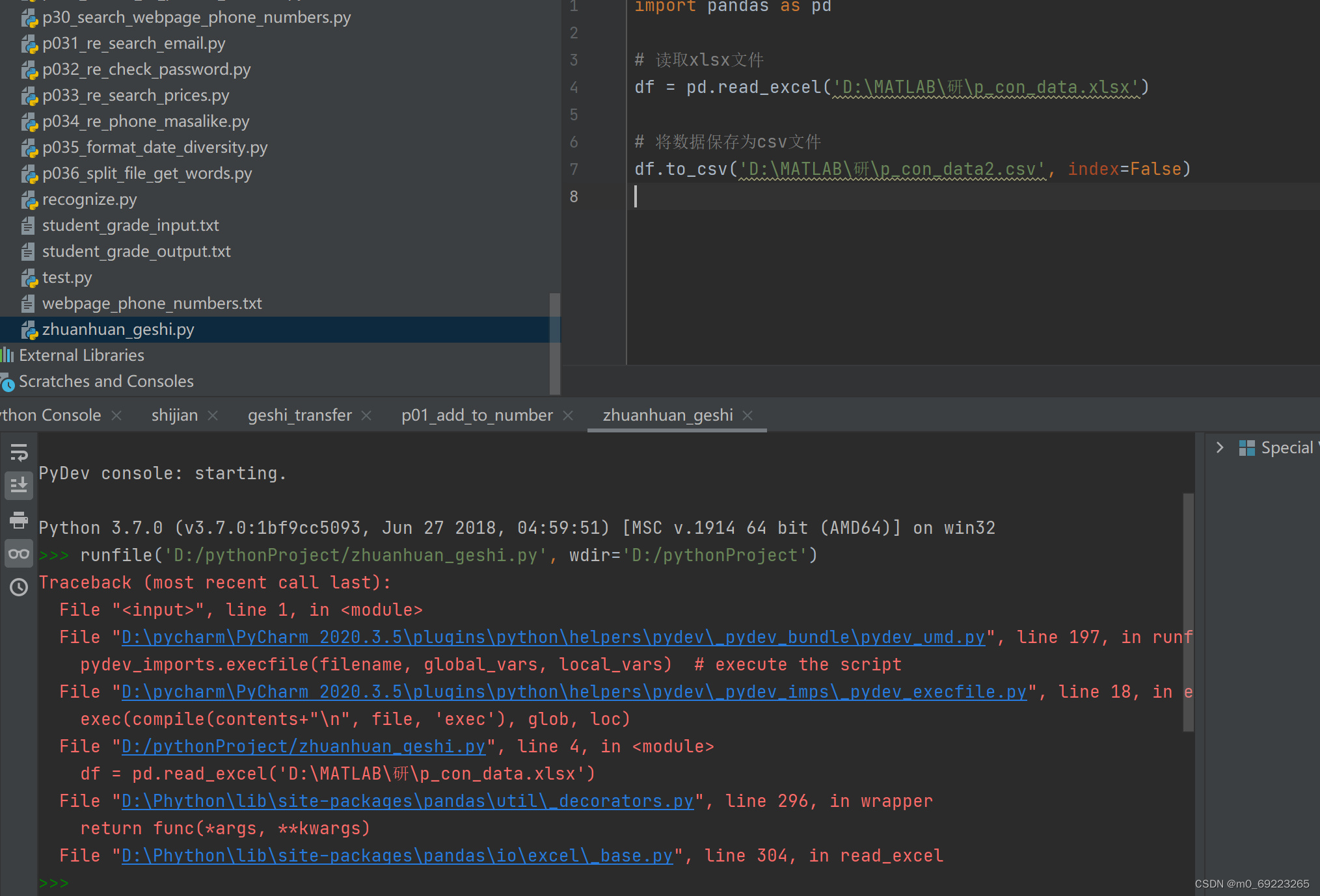Expand External Libraries in project tree
Viewport: 1320px width, 896px height.
(x=81, y=356)
